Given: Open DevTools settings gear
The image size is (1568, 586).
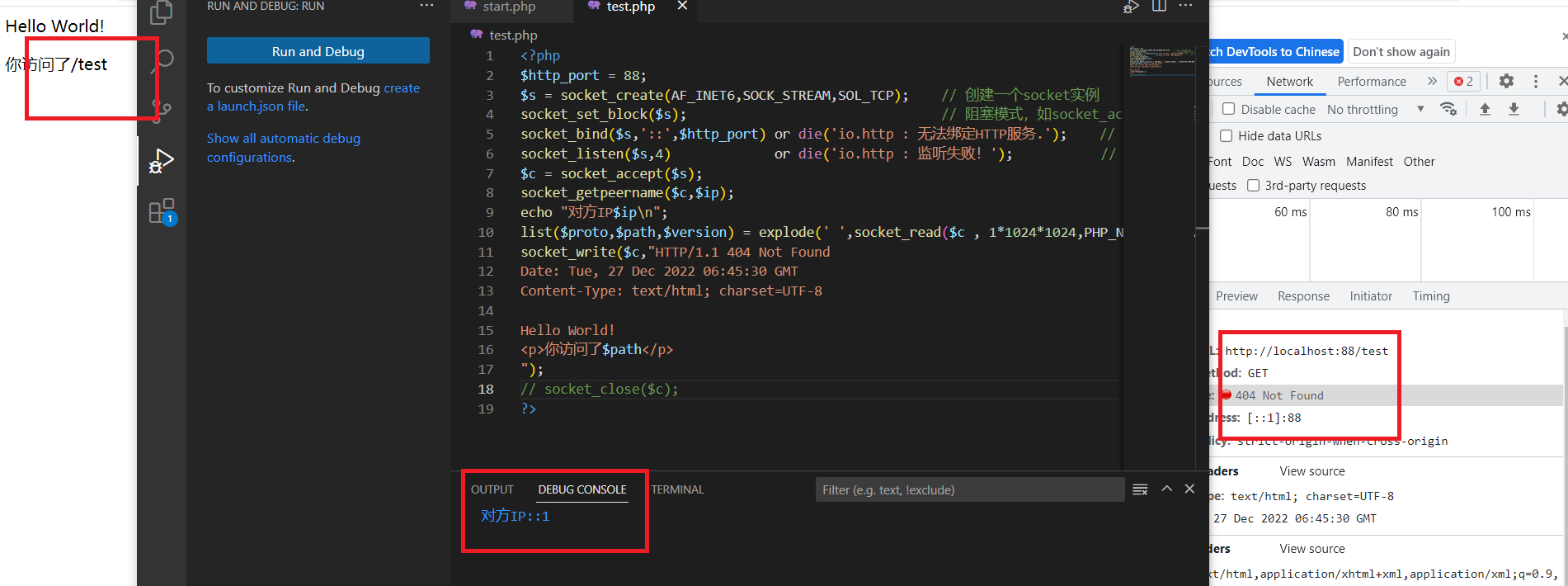Looking at the screenshot, I should pyautogui.click(x=1506, y=81).
